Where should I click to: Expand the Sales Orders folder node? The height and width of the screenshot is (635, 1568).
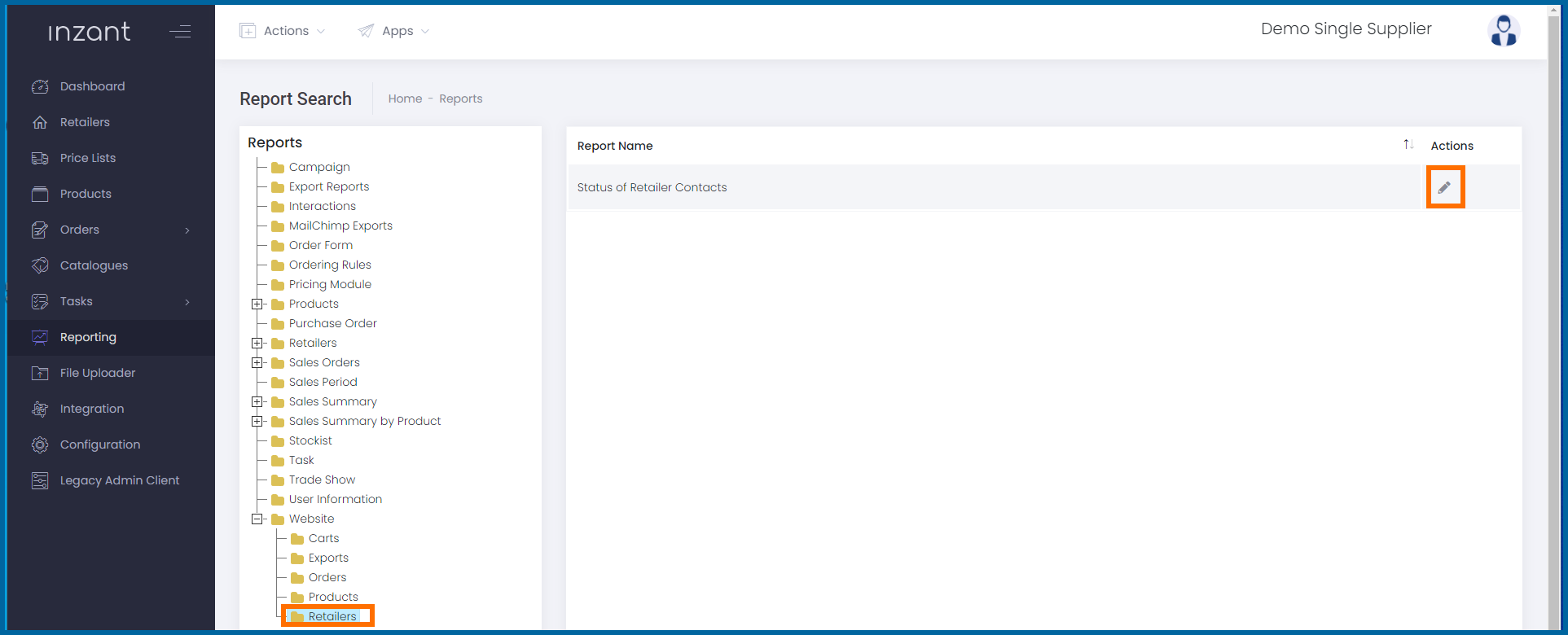click(257, 363)
